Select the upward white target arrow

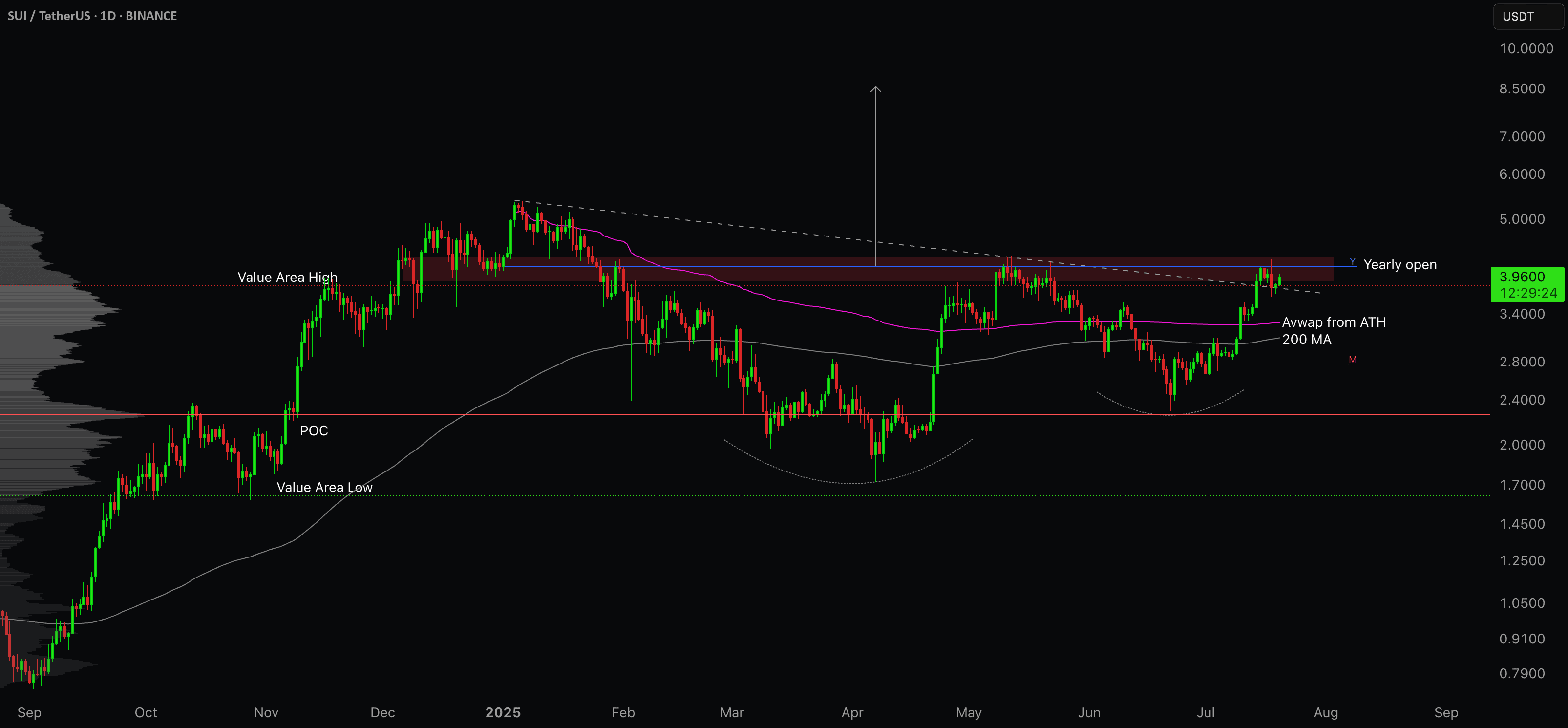[x=875, y=176]
